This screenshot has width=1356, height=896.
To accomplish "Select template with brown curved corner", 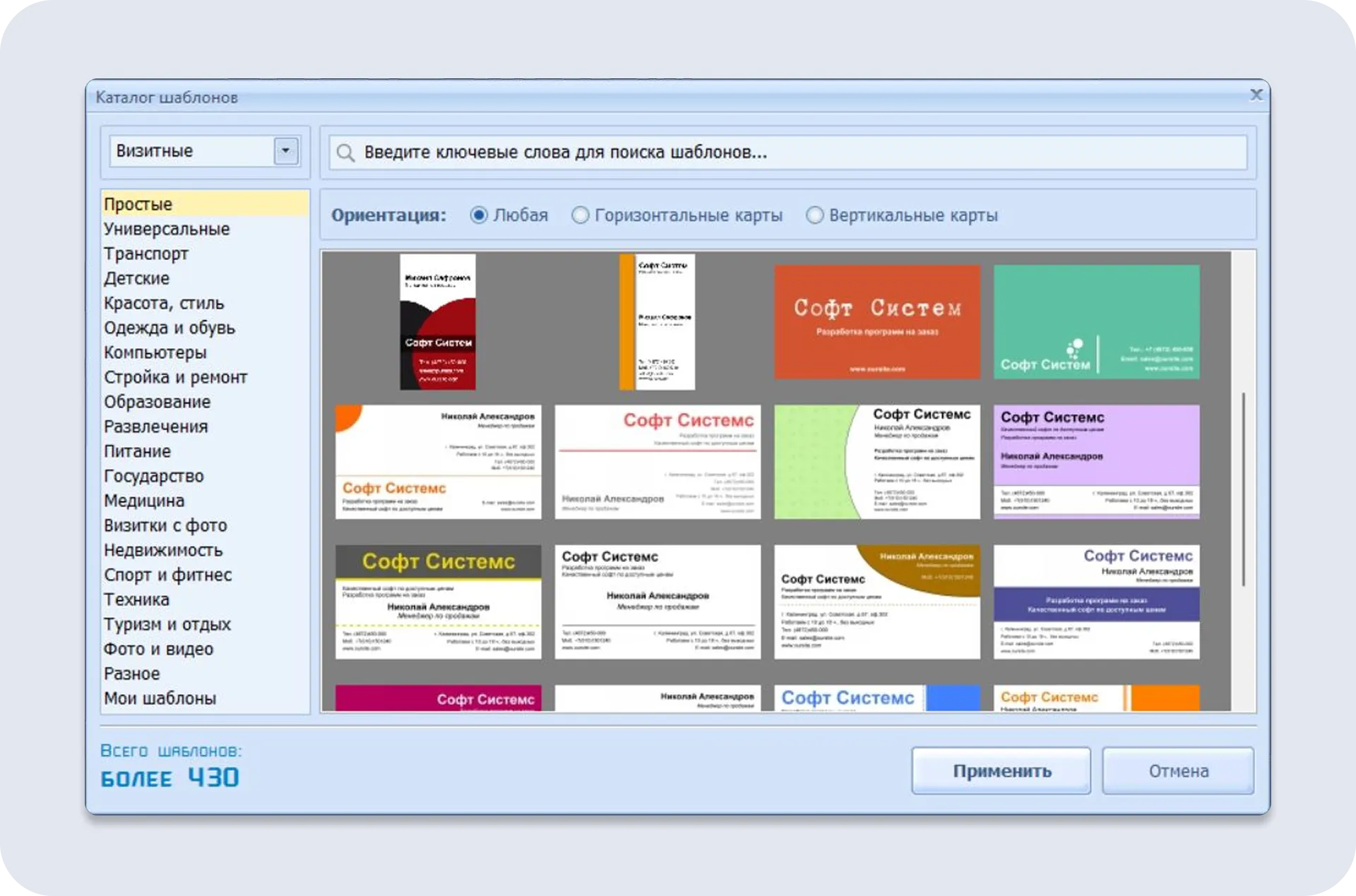I will 877,602.
